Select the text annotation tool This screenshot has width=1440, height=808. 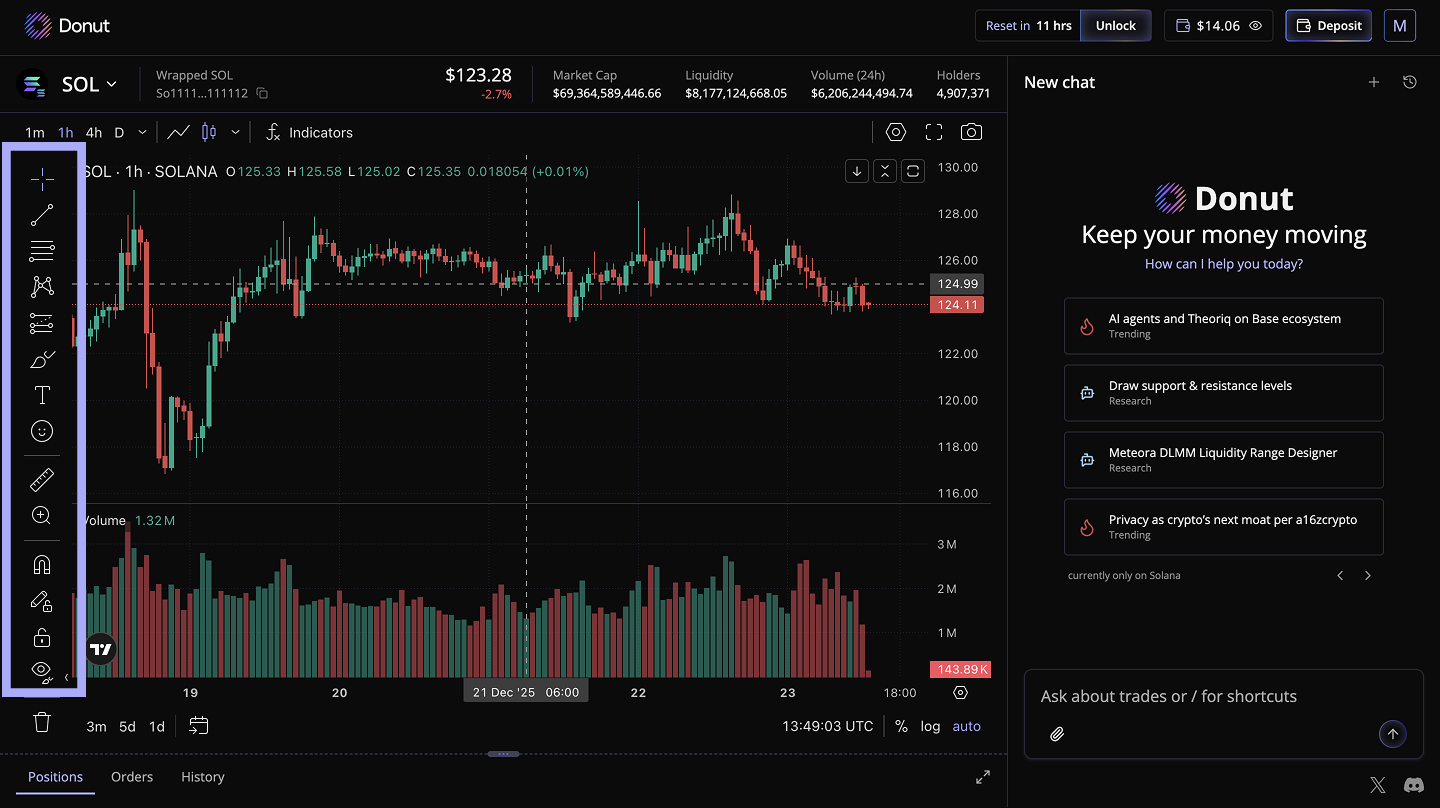coord(42,395)
